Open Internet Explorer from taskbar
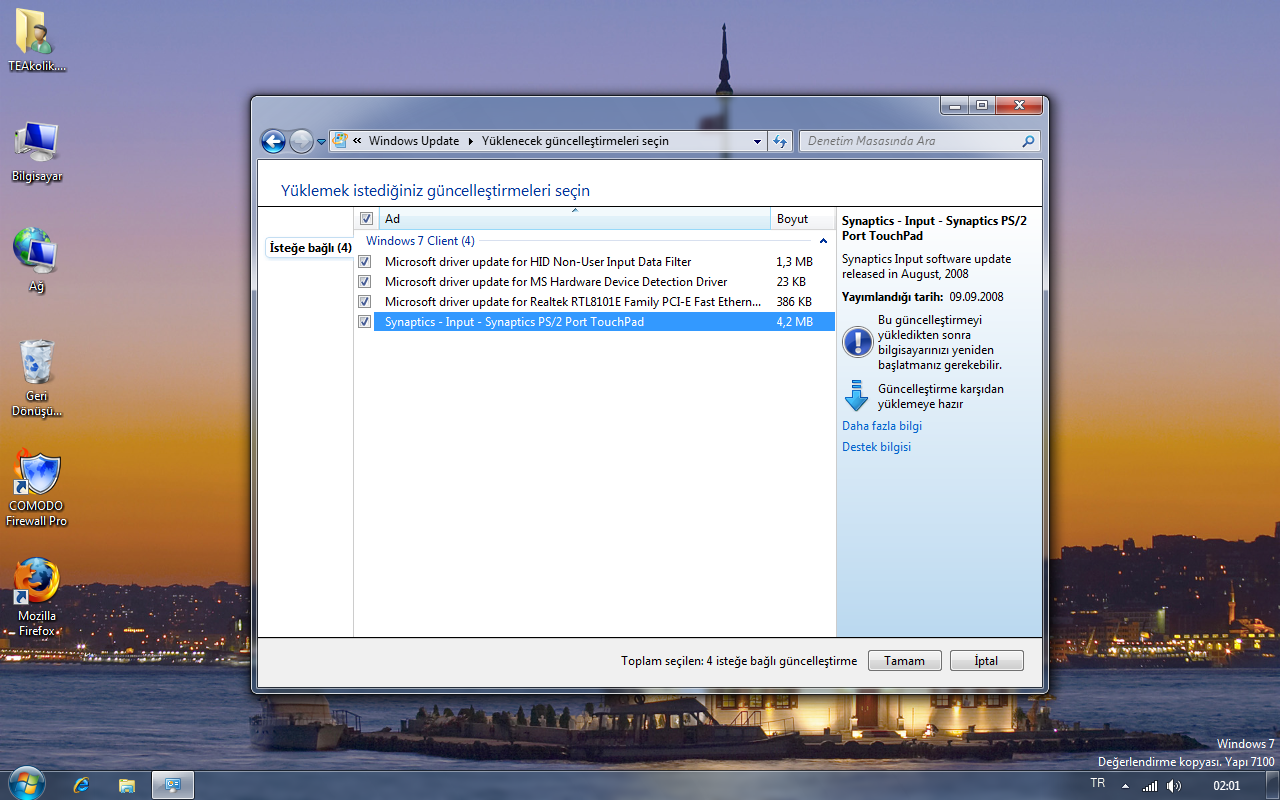The image size is (1280, 800). (x=81, y=785)
